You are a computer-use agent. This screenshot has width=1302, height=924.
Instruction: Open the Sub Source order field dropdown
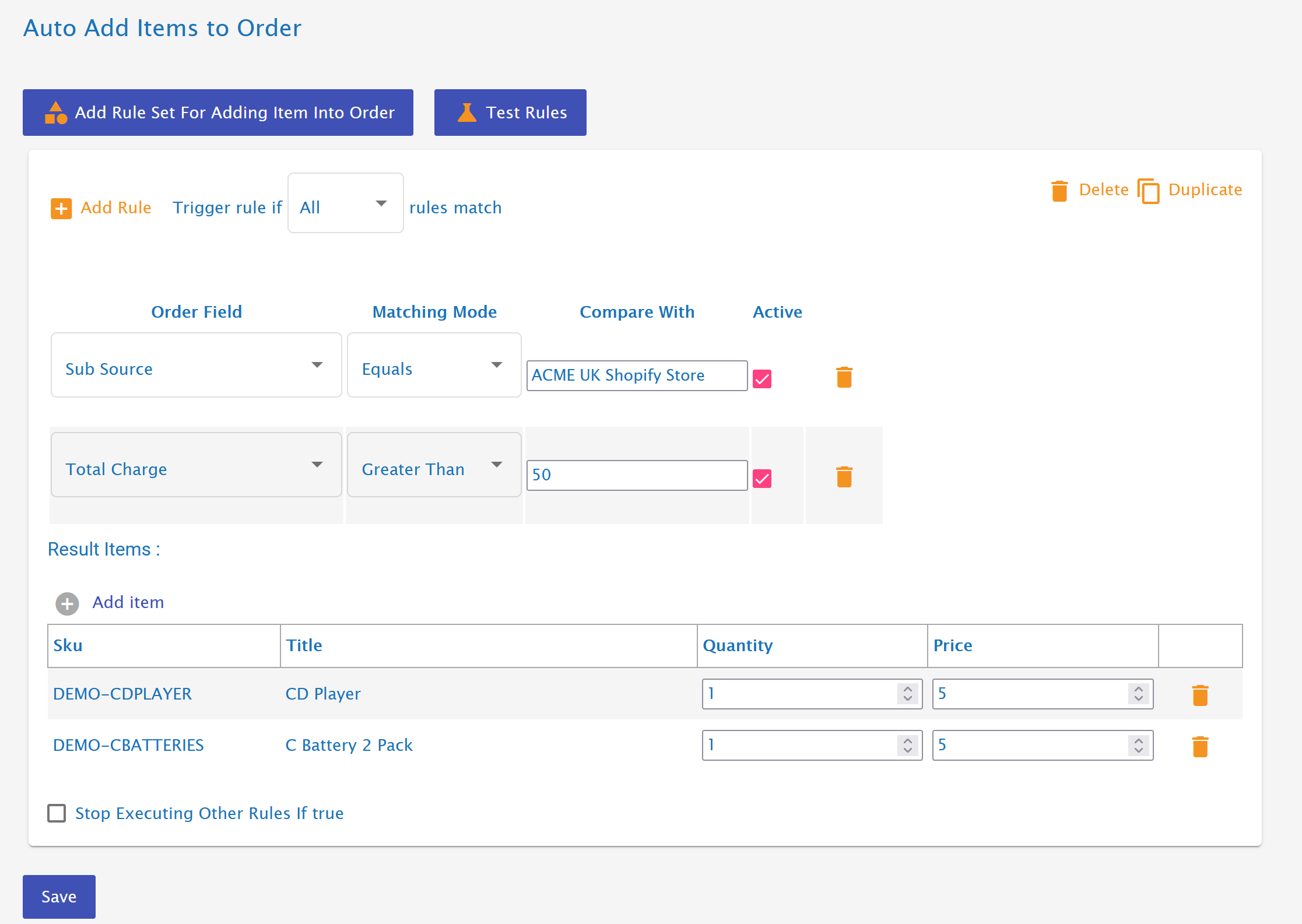(x=196, y=366)
